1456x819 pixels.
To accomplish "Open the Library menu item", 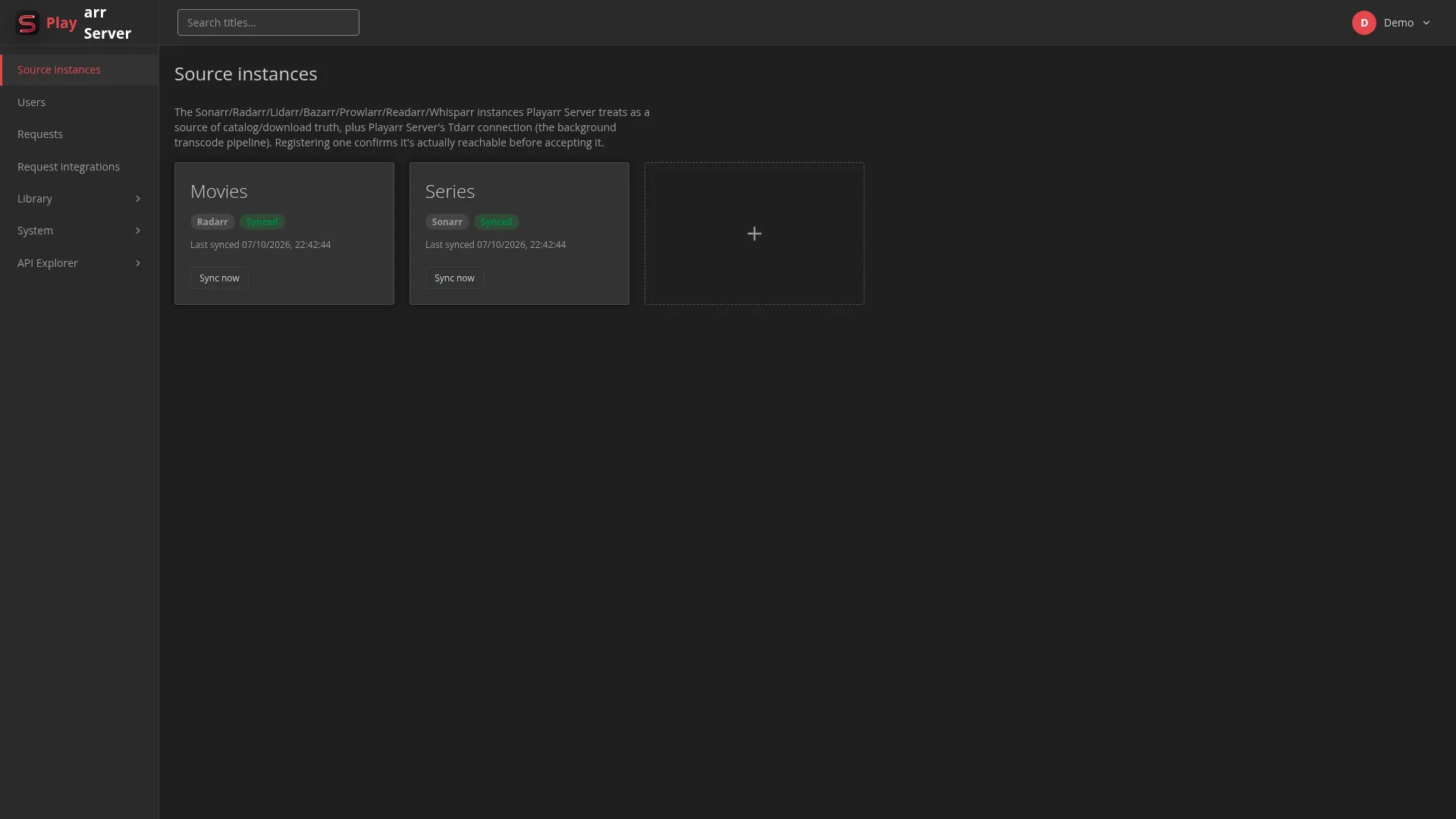I will pyautogui.click(x=80, y=199).
